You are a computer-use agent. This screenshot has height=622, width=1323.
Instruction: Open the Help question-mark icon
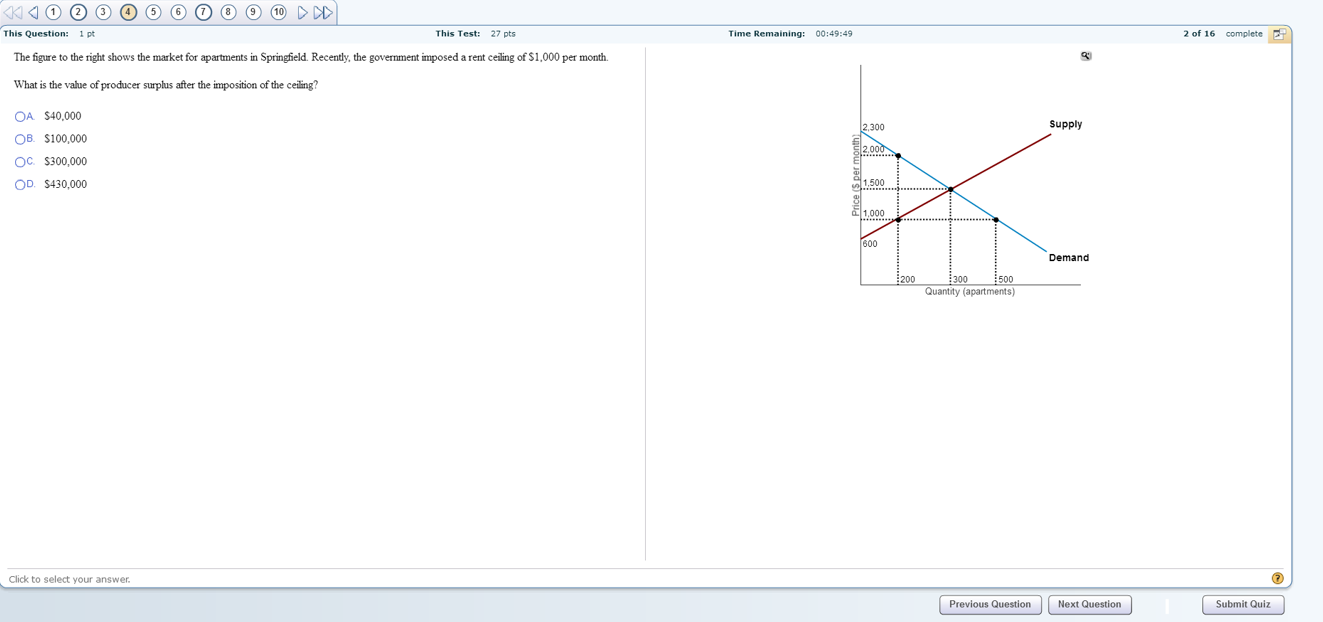tap(1277, 578)
